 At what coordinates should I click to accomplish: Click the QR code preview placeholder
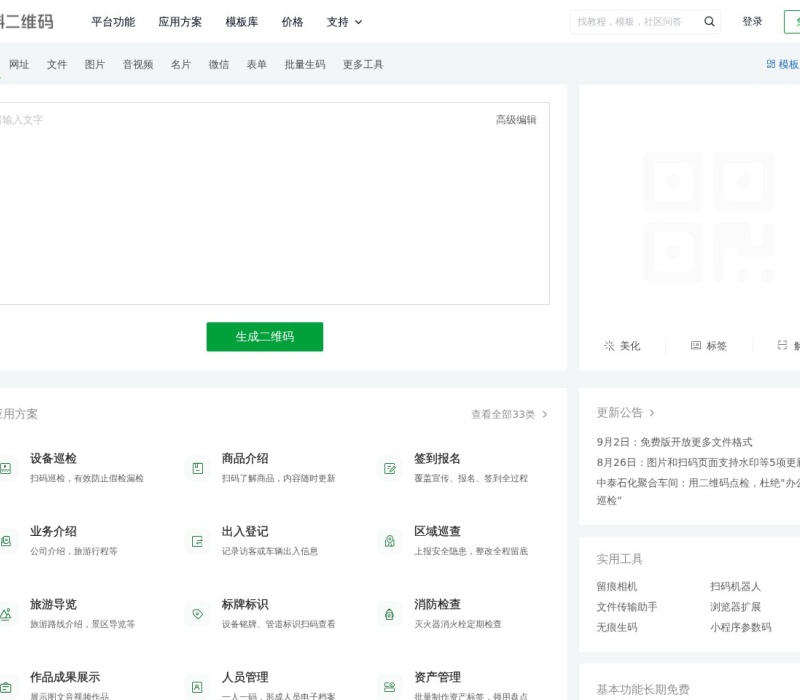[708, 217]
